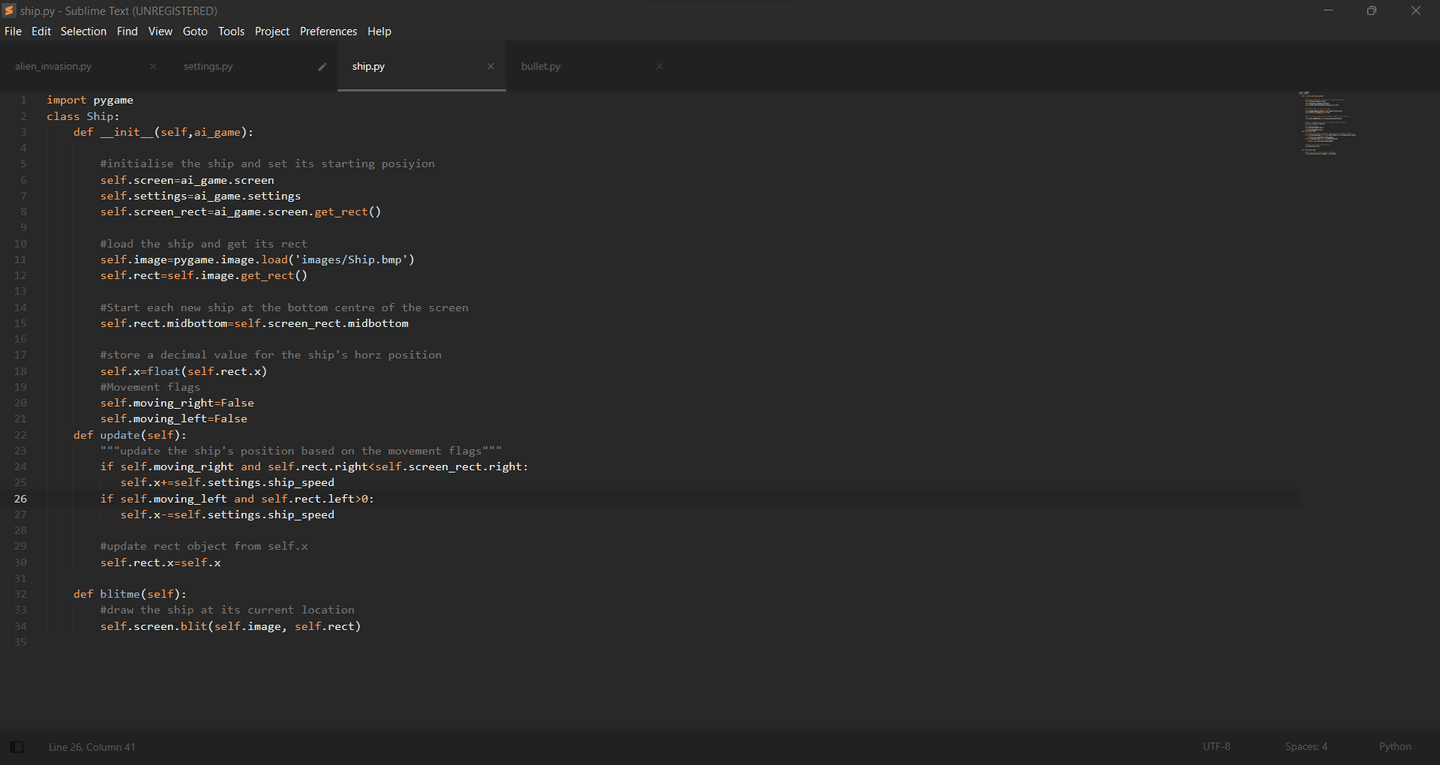Restore down the Sublime Text window
The image size is (1440, 765).
pyautogui.click(x=1372, y=11)
